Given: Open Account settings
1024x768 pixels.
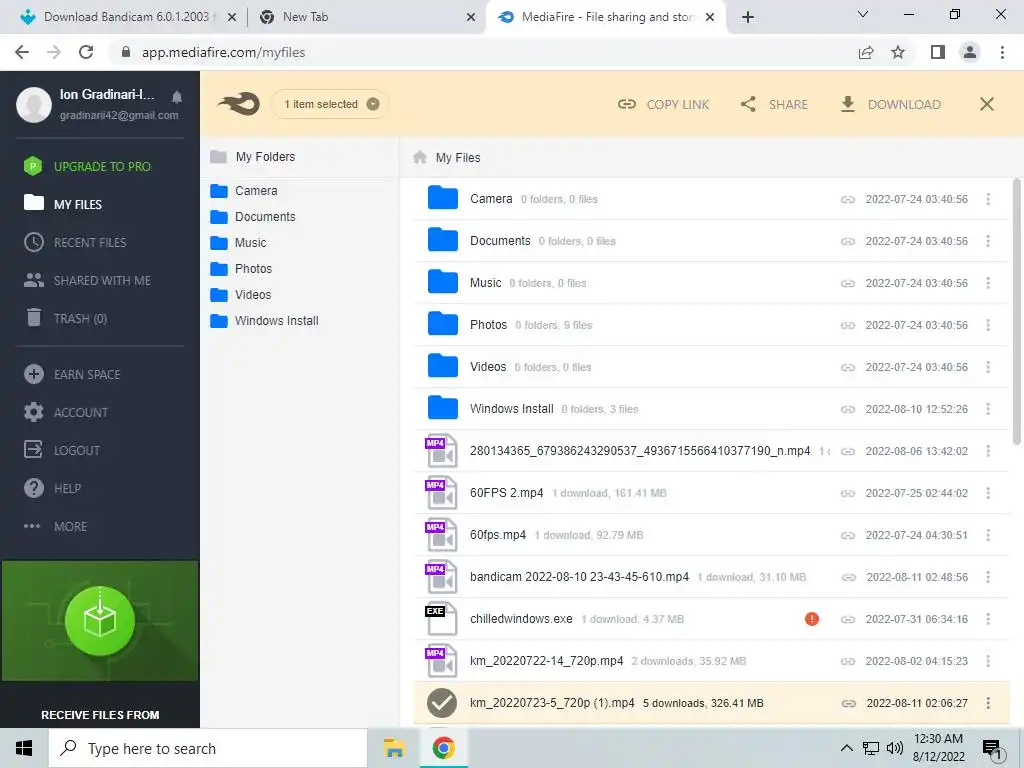Looking at the screenshot, I should pyautogui.click(x=65, y=412).
